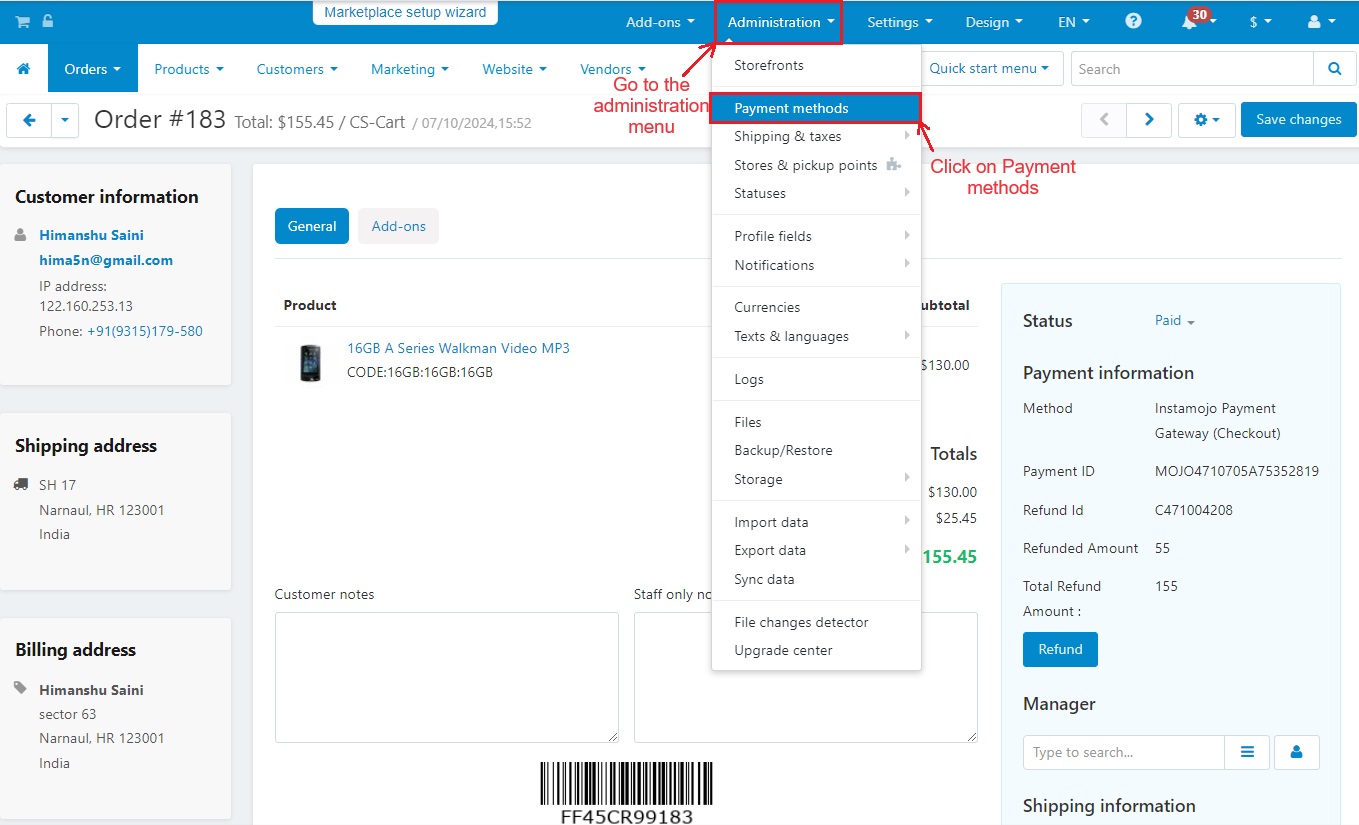Screen dimensions: 1359x825
Task: Switch to the Add-ons tab
Action: pos(398,226)
